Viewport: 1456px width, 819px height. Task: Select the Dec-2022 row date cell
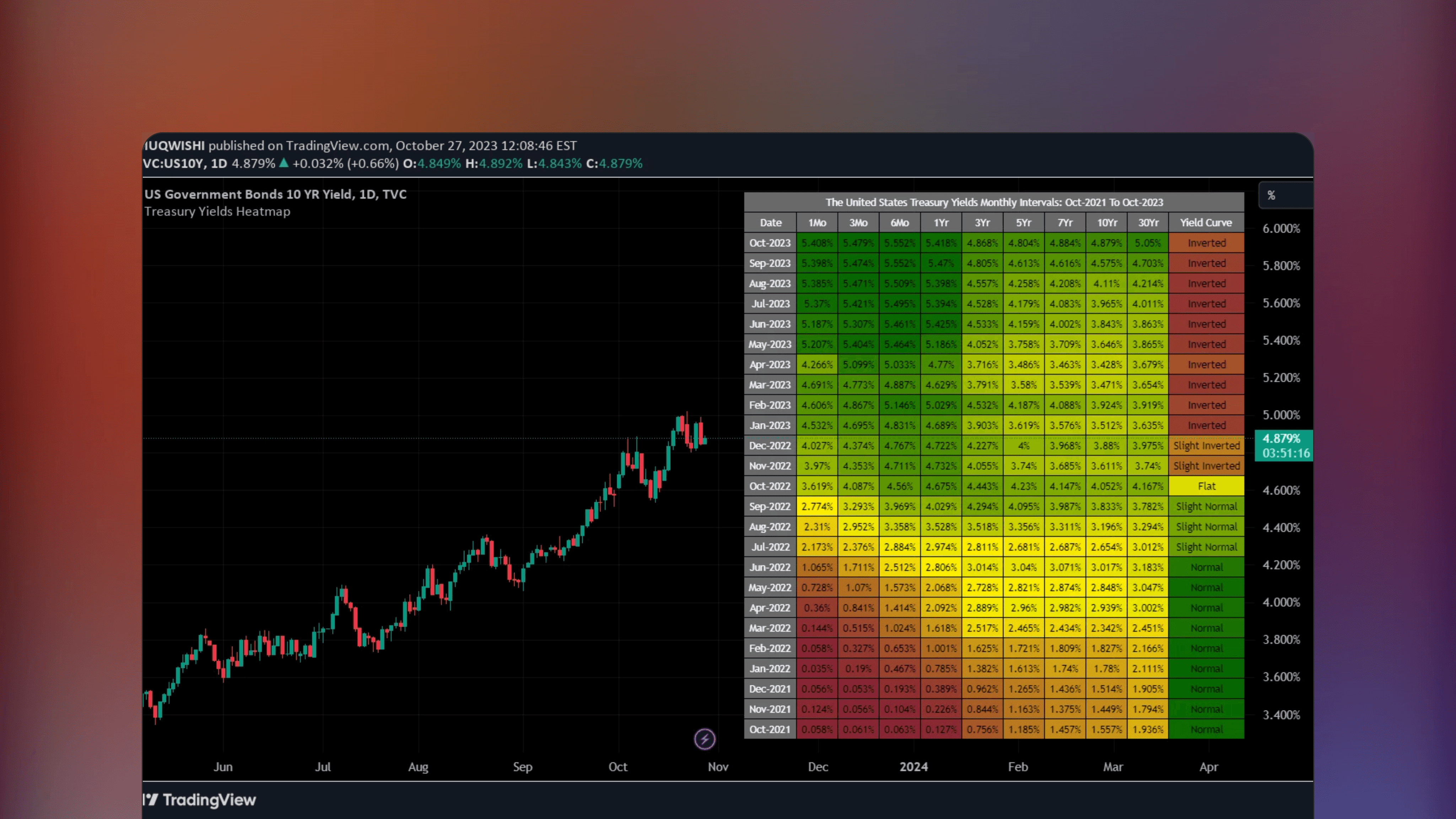click(x=770, y=445)
